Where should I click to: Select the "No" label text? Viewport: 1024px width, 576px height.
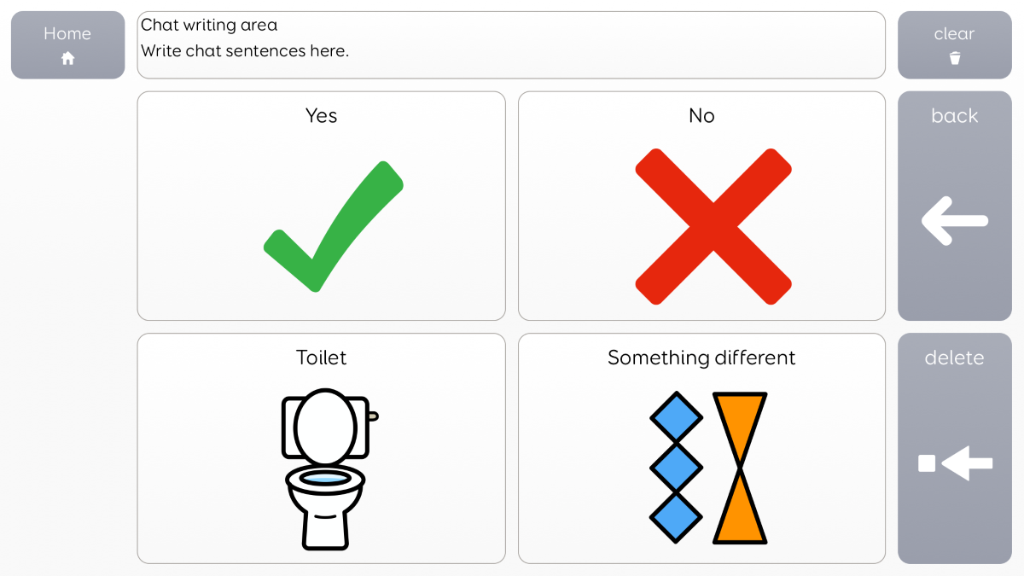coord(702,116)
